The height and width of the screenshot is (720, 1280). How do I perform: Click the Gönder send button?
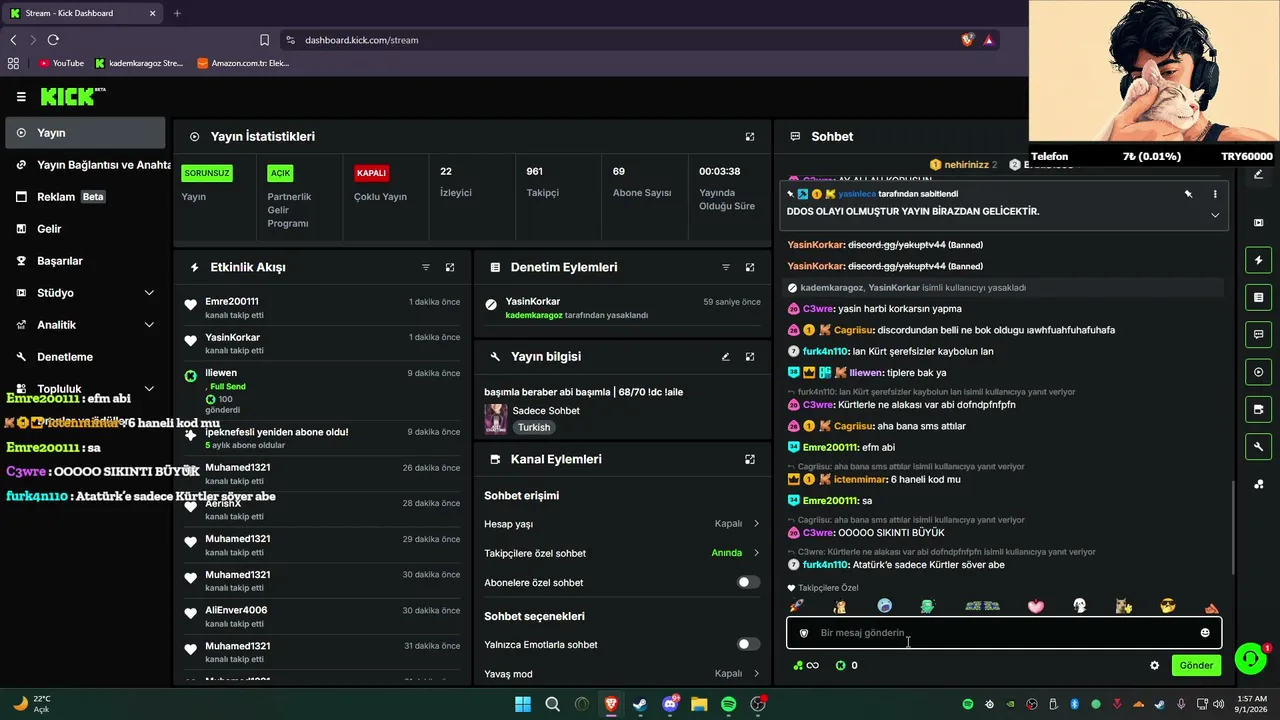1196,665
